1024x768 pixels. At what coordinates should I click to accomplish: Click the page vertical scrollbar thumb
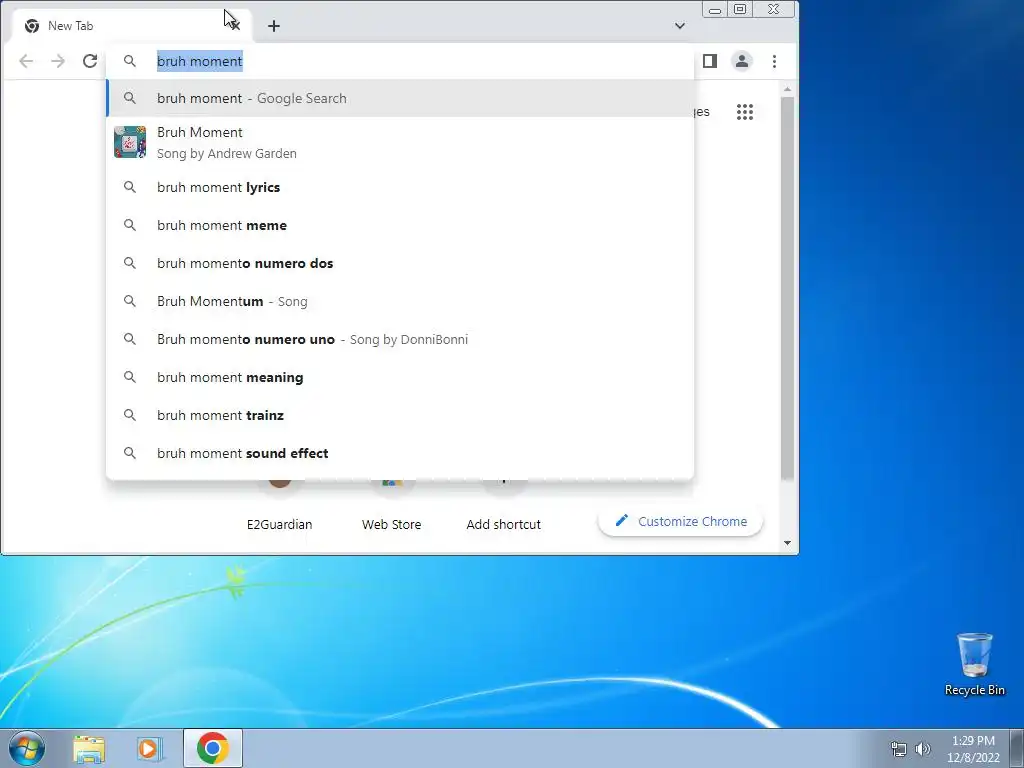pyautogui.click(x=787, y=287)
